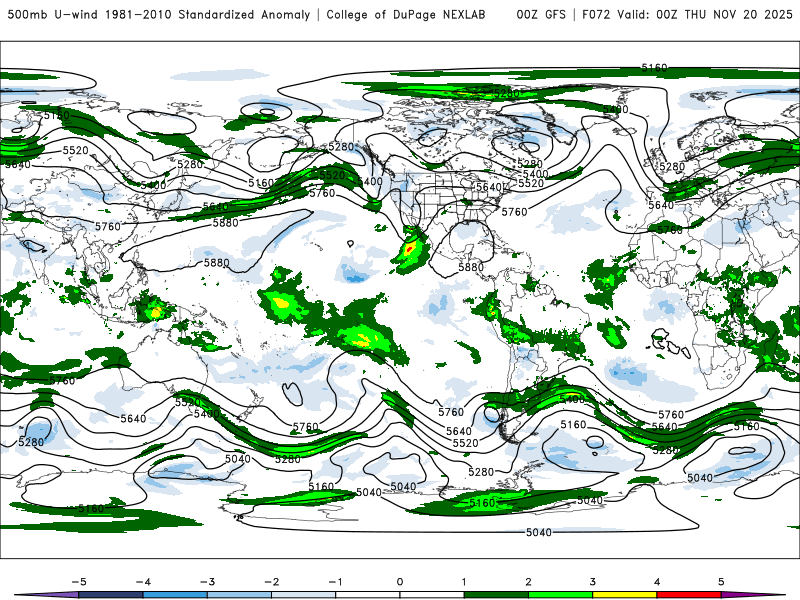The image size is (800, 600).
Task: Click the '-1' colorbar label
Action: 336,582
